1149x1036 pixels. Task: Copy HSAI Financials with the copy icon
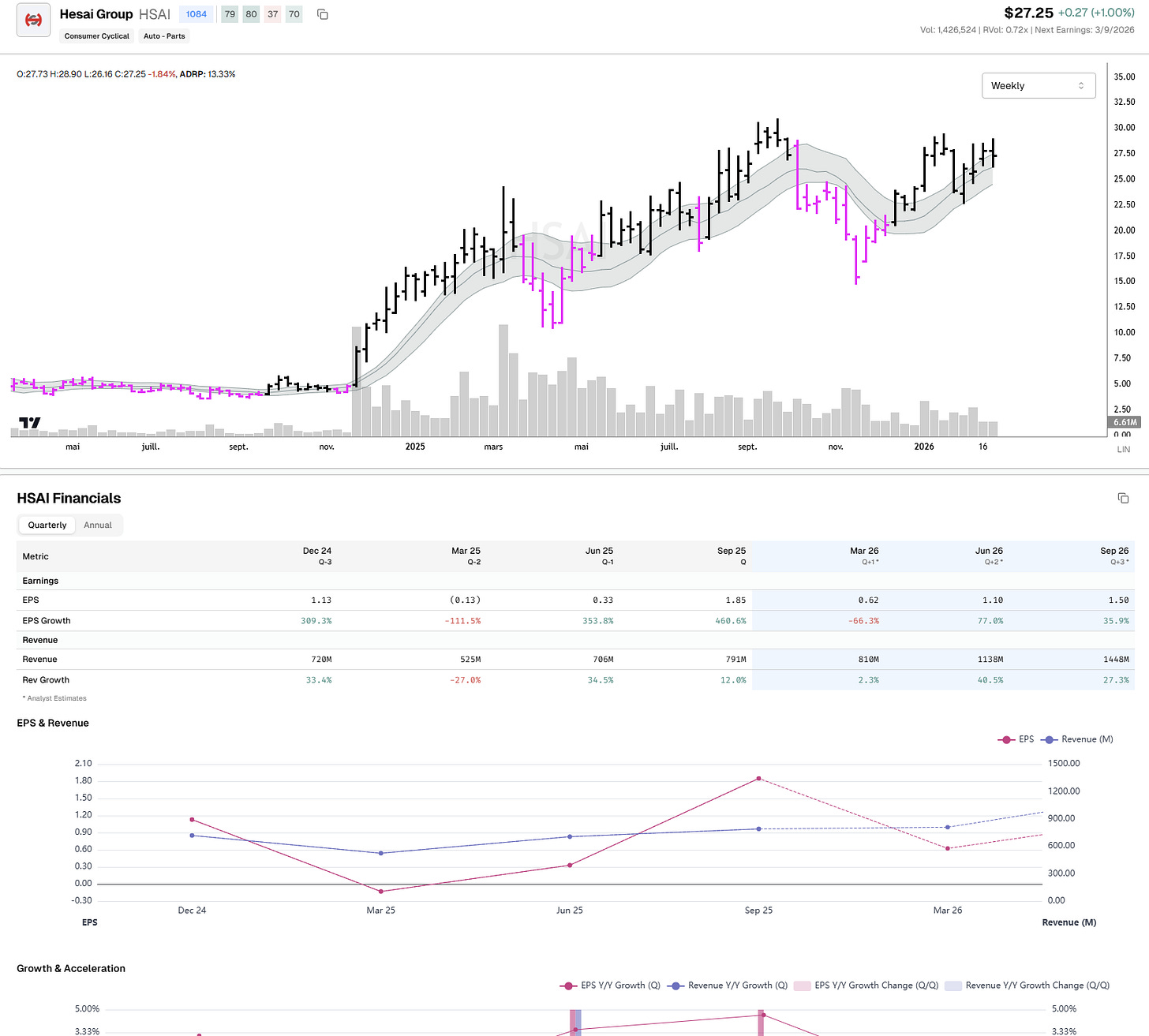tap(1123, 498)
